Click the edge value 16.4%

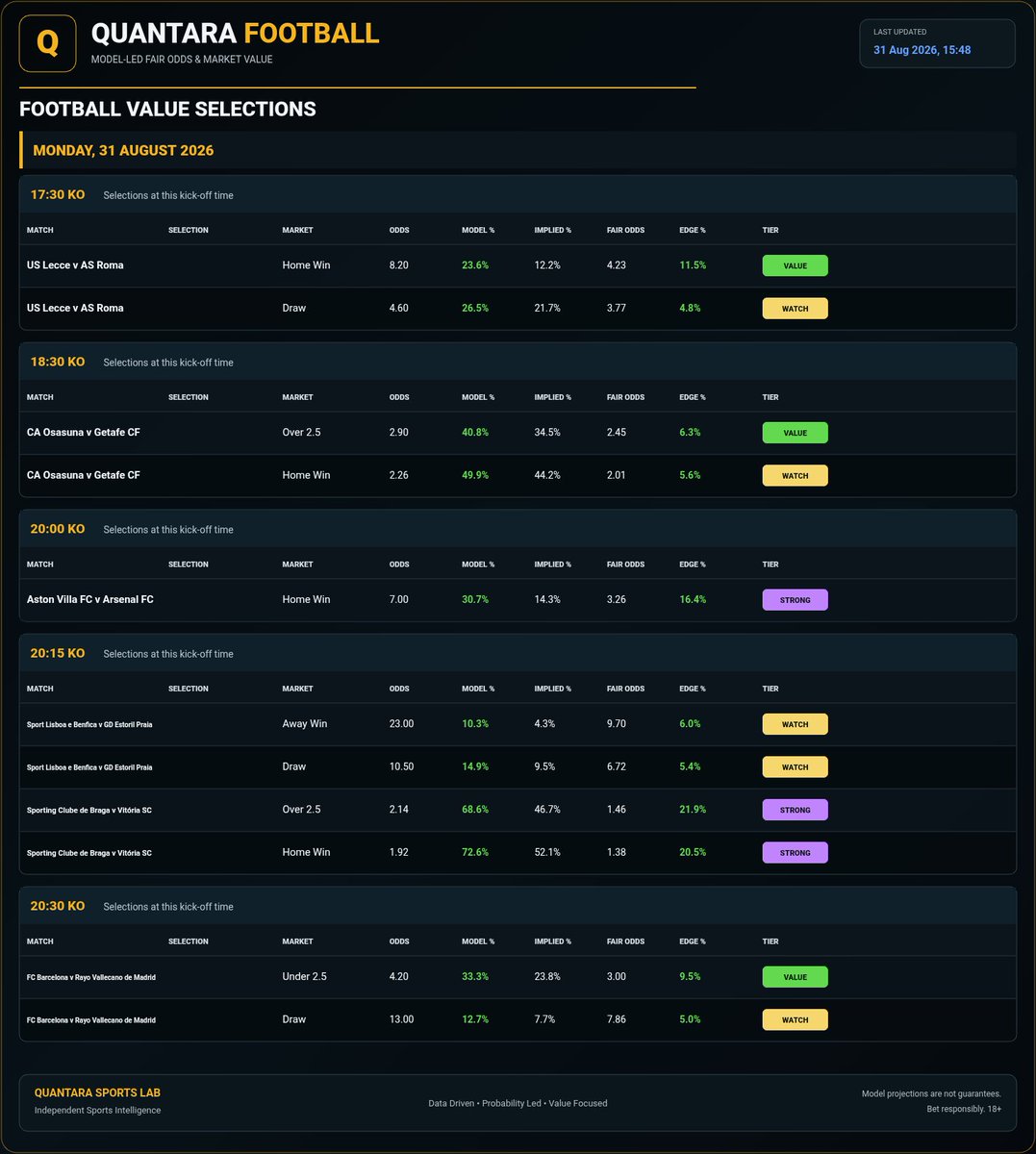pyautogui.click(x=693, y=599)
